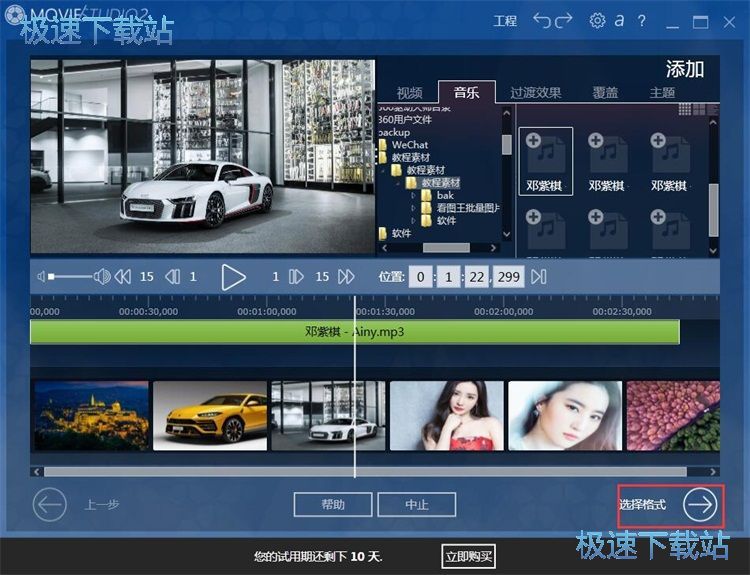The width and height of the screenshot is (750, 575).
Task: Step back 1 frame
Action: coord(172,276)
